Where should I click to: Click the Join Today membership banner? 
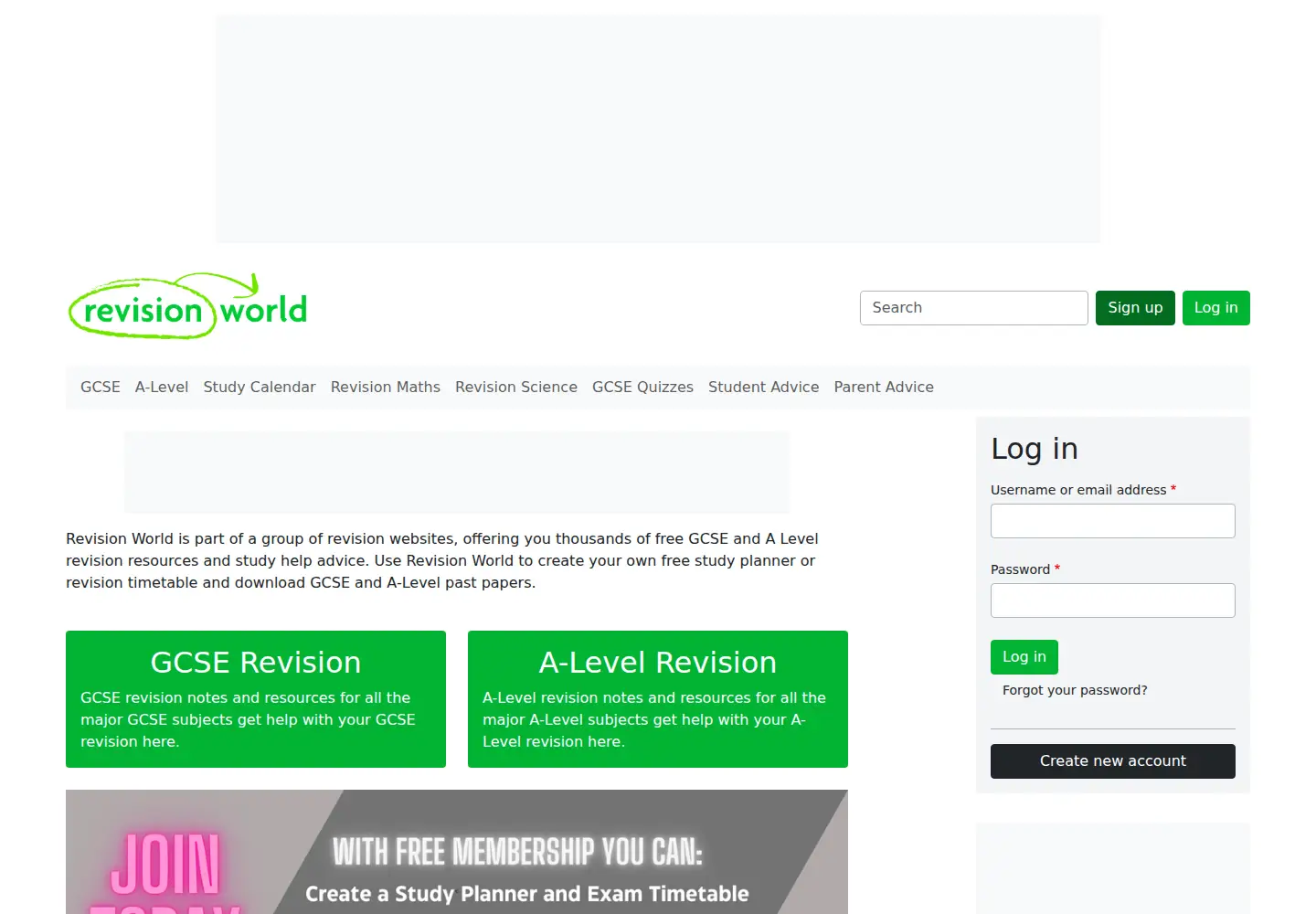pos(457,852)
